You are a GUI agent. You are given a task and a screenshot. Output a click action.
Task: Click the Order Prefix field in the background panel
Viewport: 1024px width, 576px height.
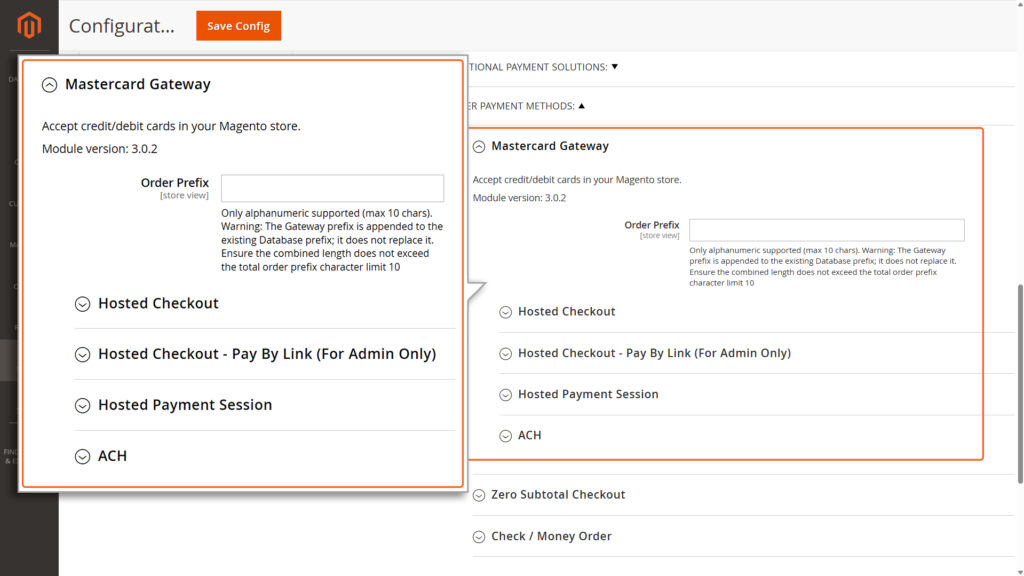826,229
